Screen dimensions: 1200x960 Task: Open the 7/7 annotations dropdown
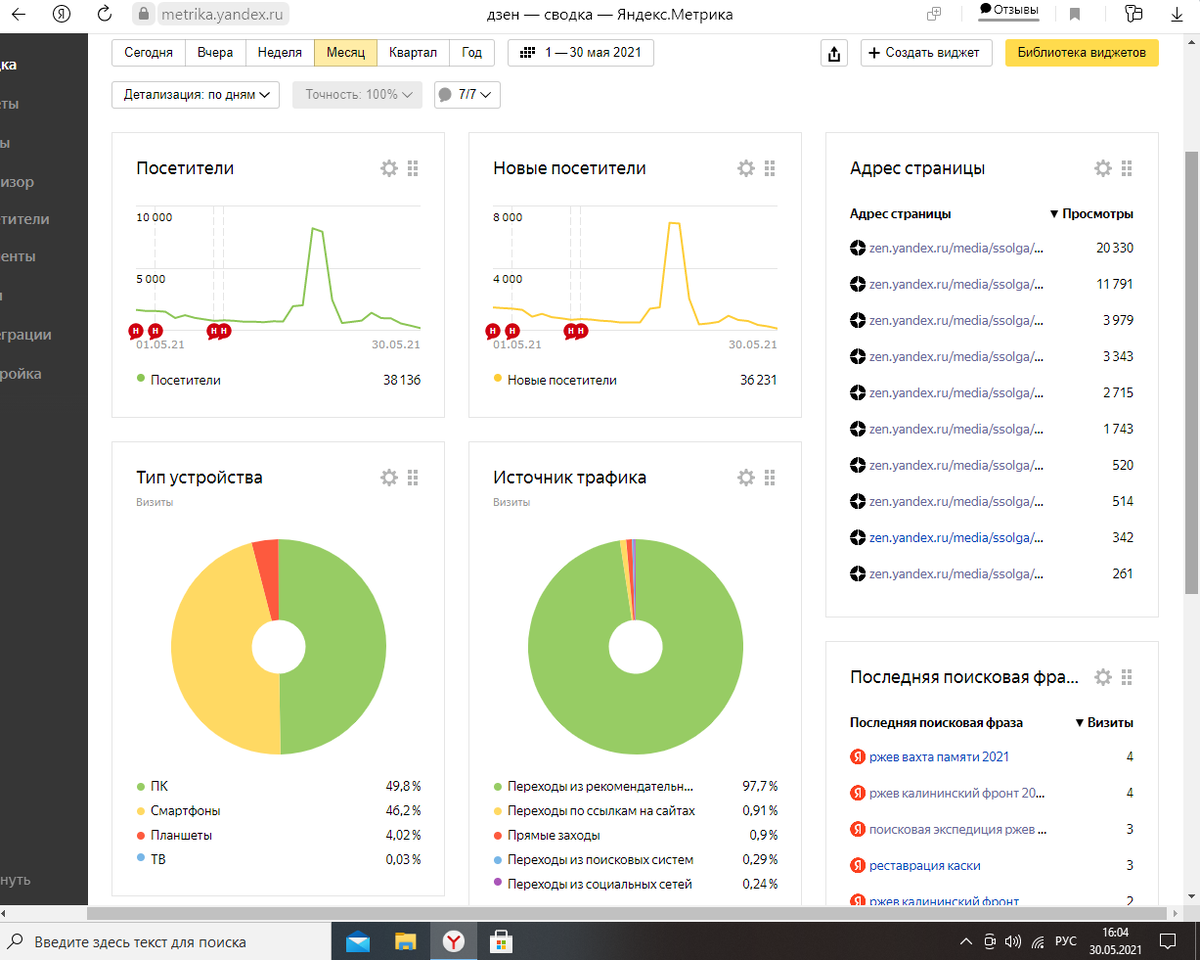pyautogui.click(x=467, y=95)
